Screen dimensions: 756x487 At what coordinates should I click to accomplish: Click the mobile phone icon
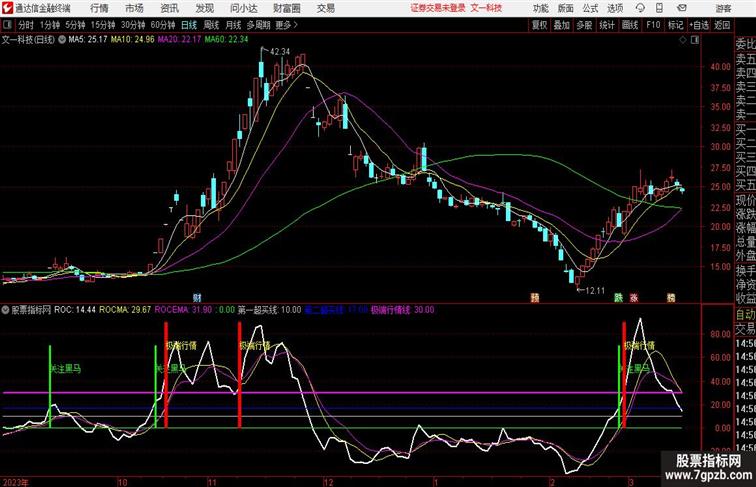pos(659,8)
